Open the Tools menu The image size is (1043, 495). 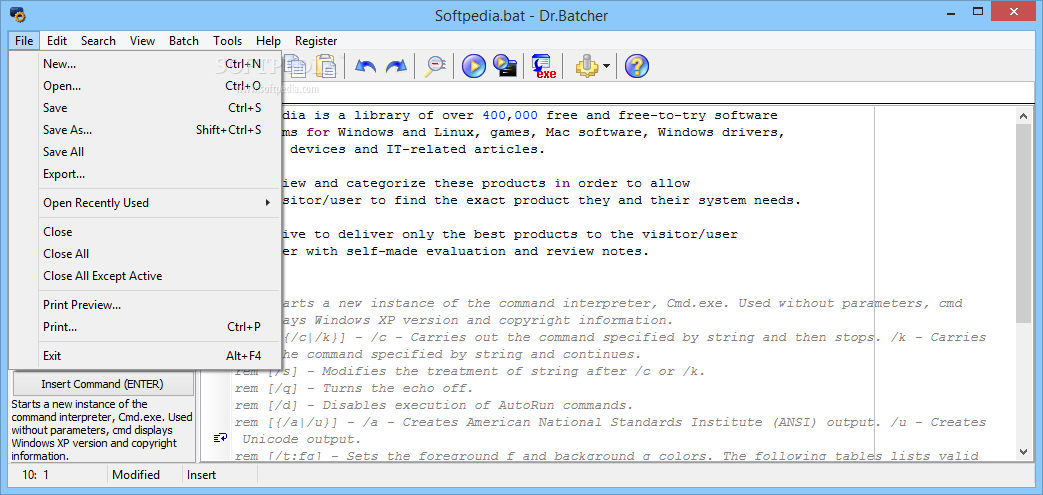(x=227, y=41)
